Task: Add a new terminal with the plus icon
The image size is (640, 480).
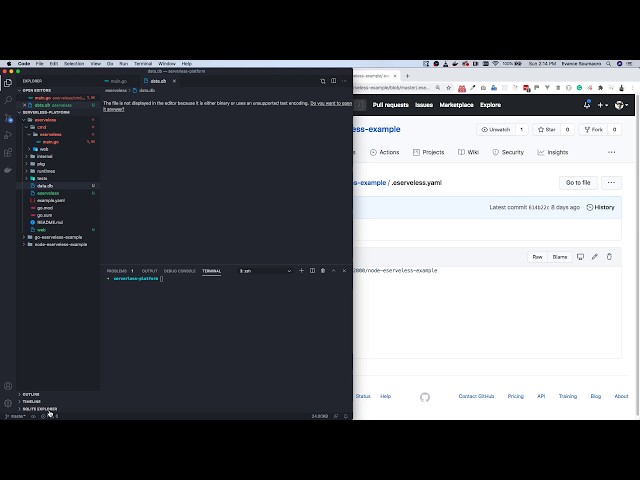Action: point(301,271)
